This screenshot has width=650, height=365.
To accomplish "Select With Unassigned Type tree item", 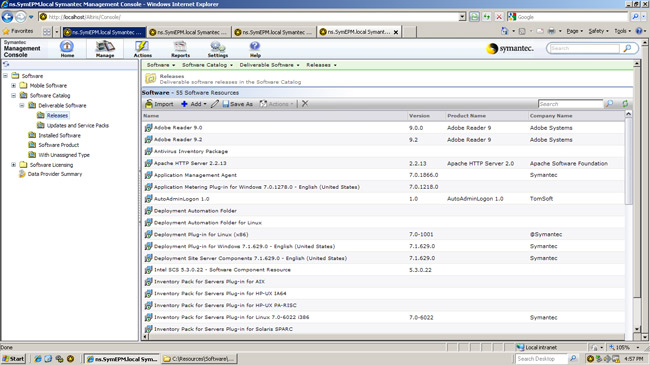I will pos(64,155).
